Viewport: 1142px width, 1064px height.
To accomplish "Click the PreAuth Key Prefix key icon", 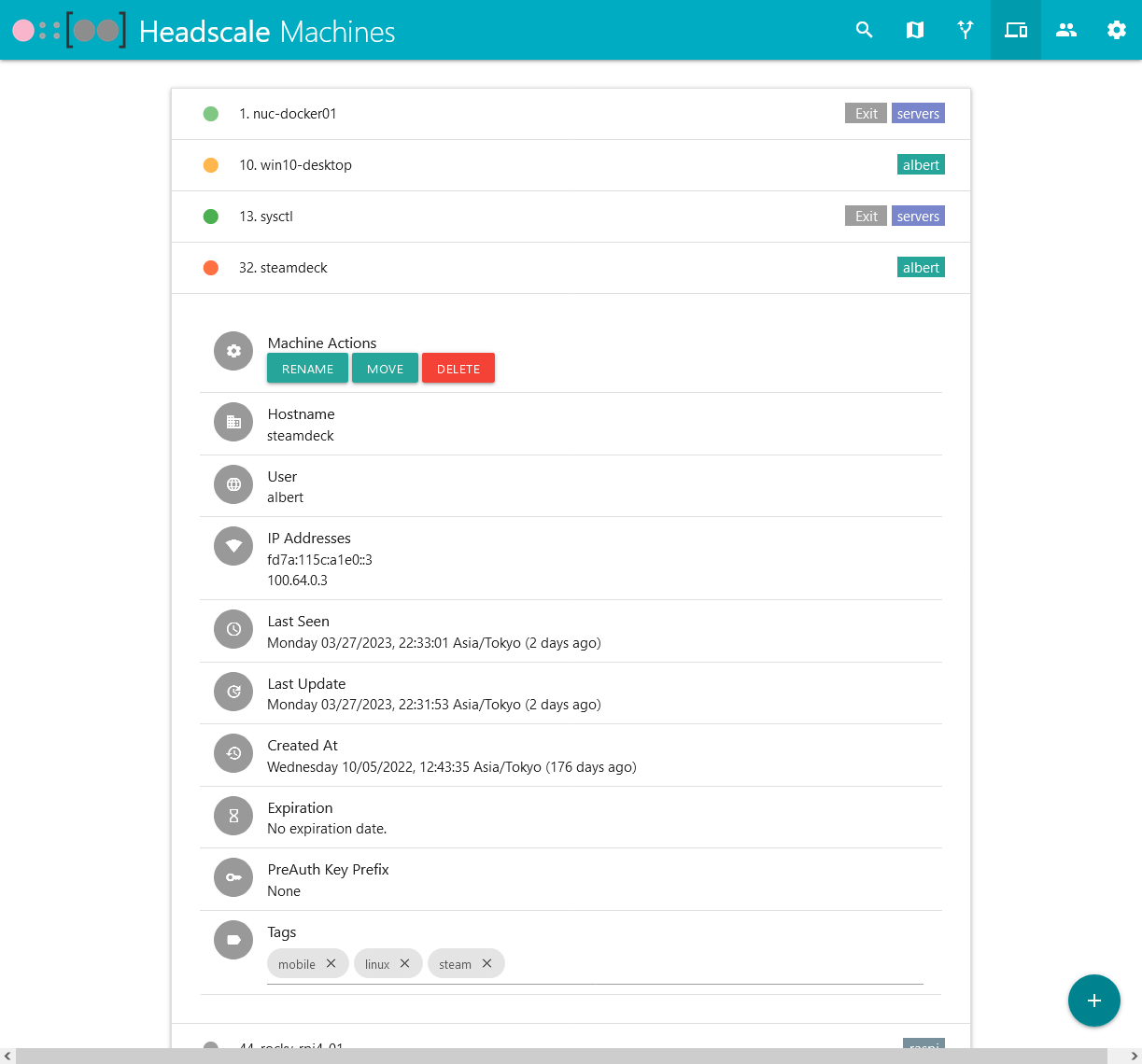I will pos(233,877).
